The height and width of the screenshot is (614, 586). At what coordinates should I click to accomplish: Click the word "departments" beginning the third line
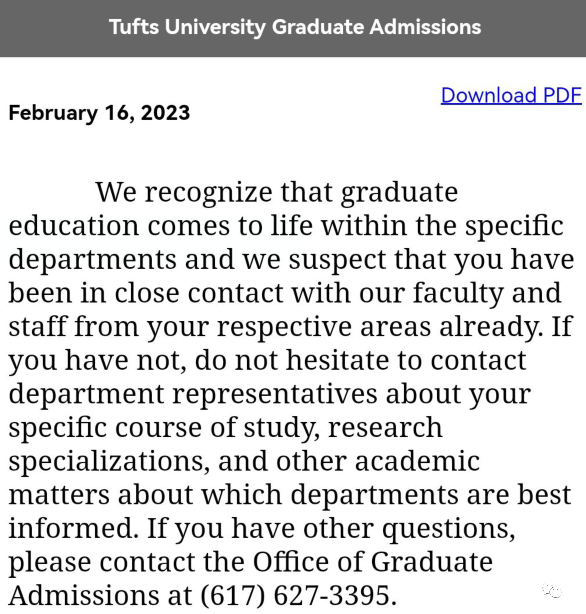[x=92, y=260]
